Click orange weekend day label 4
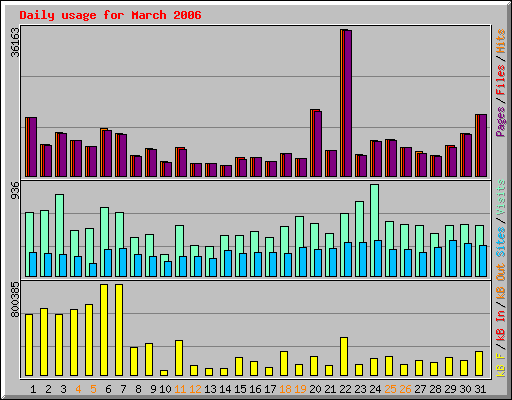Screen dimensions: 512x400 pyautogui.click(x=78, y=389)
